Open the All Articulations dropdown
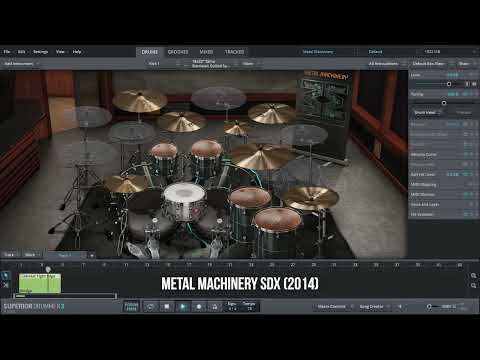 387,63
